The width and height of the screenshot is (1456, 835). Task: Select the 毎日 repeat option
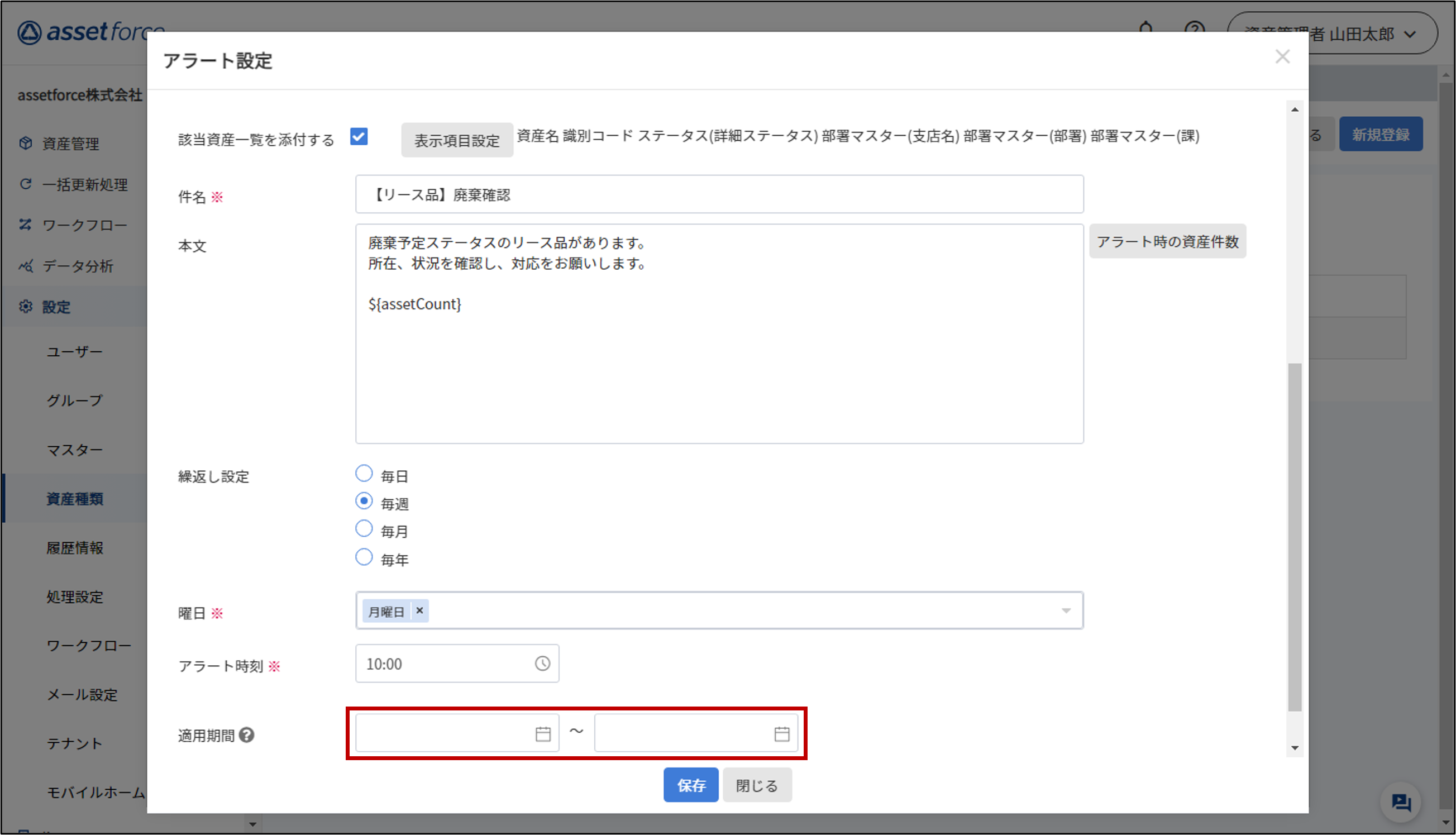coord(364,474)
